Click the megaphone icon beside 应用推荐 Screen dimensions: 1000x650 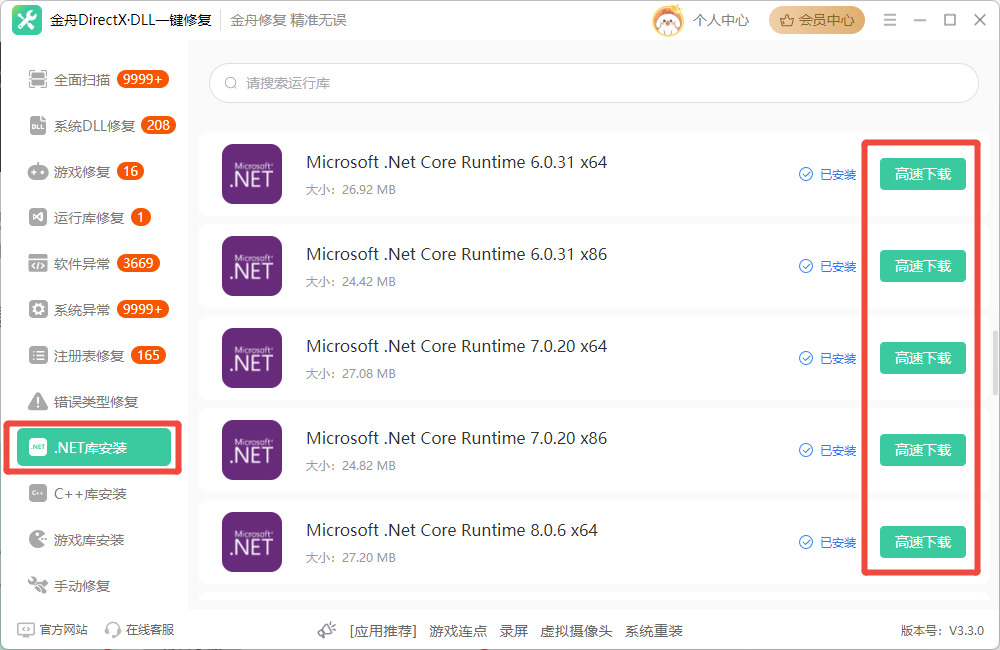327,630
